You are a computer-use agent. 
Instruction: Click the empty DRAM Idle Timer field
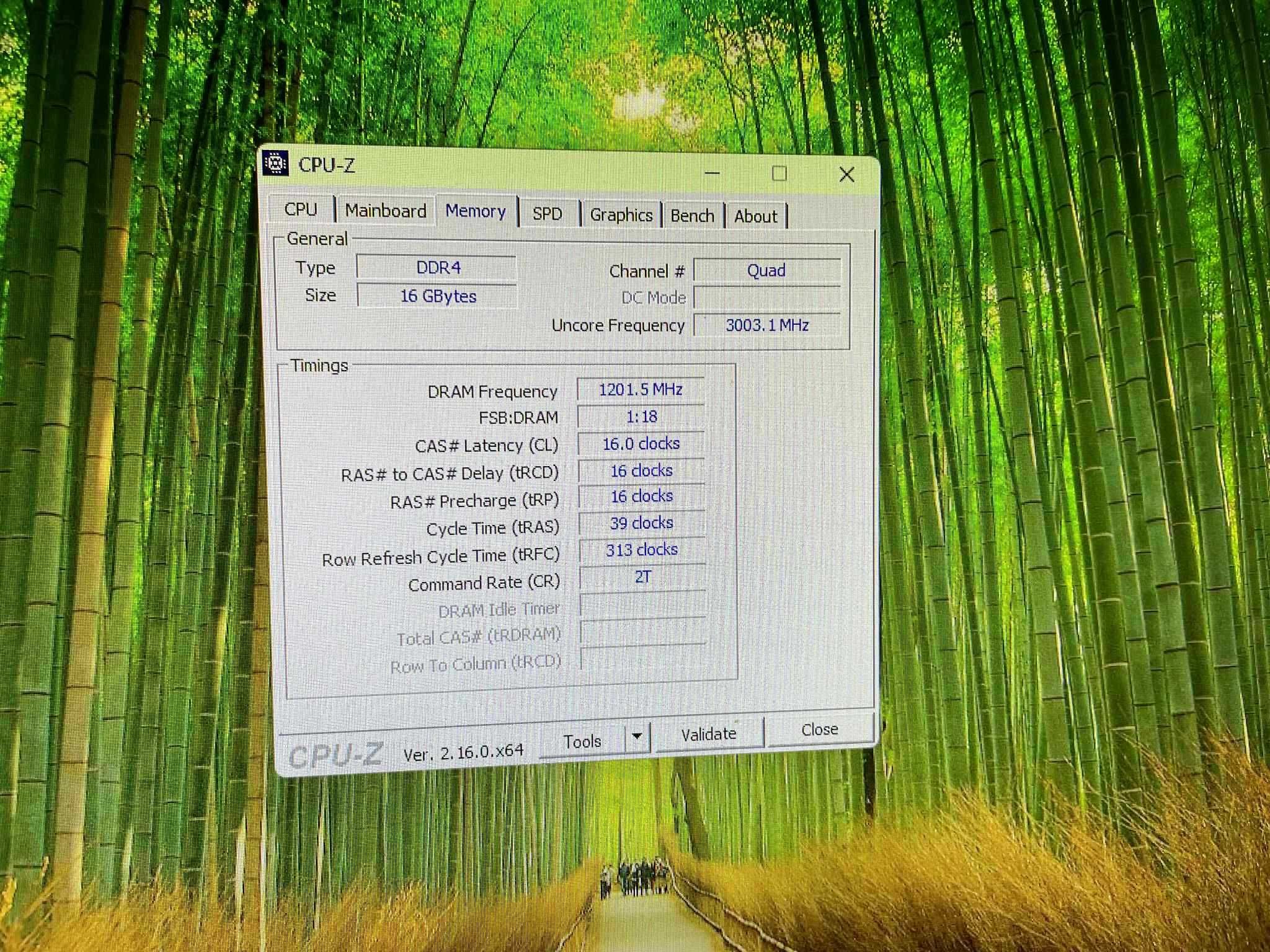tap(642, 604)
